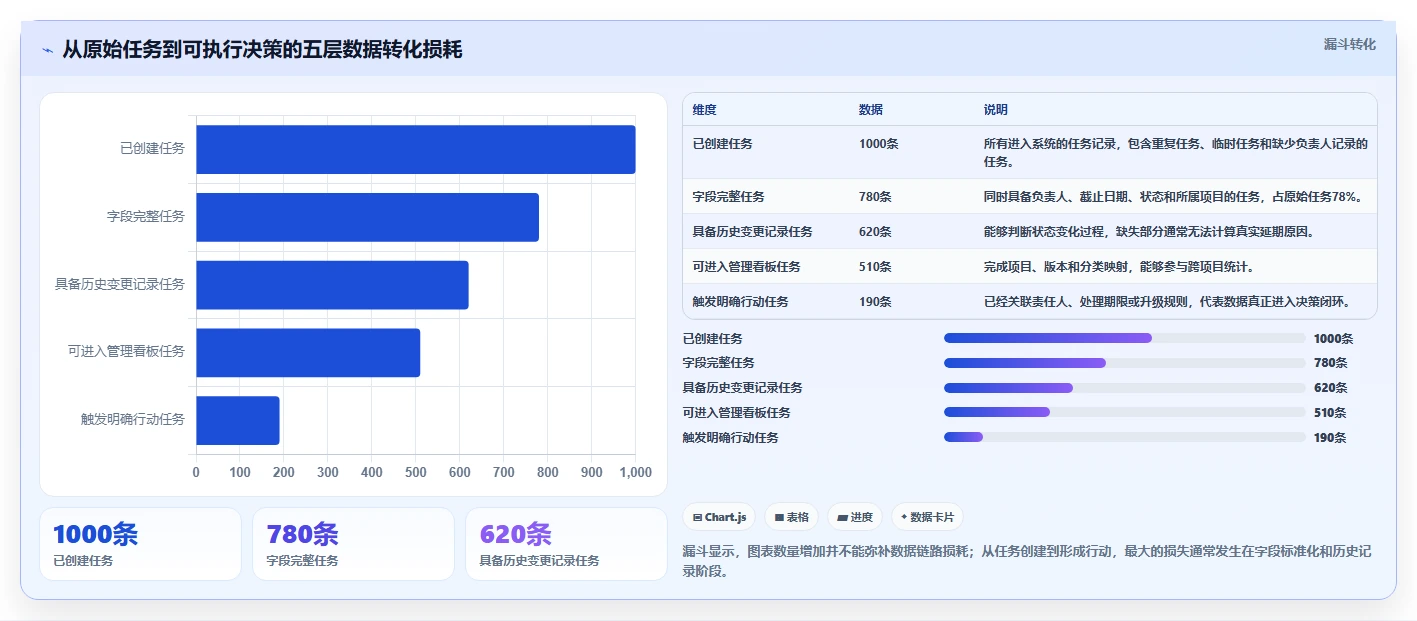Click the 具备历史变更记录任务 bar in chart
The height and width of the screenshot is (621, 1417).
click(332, 285)
